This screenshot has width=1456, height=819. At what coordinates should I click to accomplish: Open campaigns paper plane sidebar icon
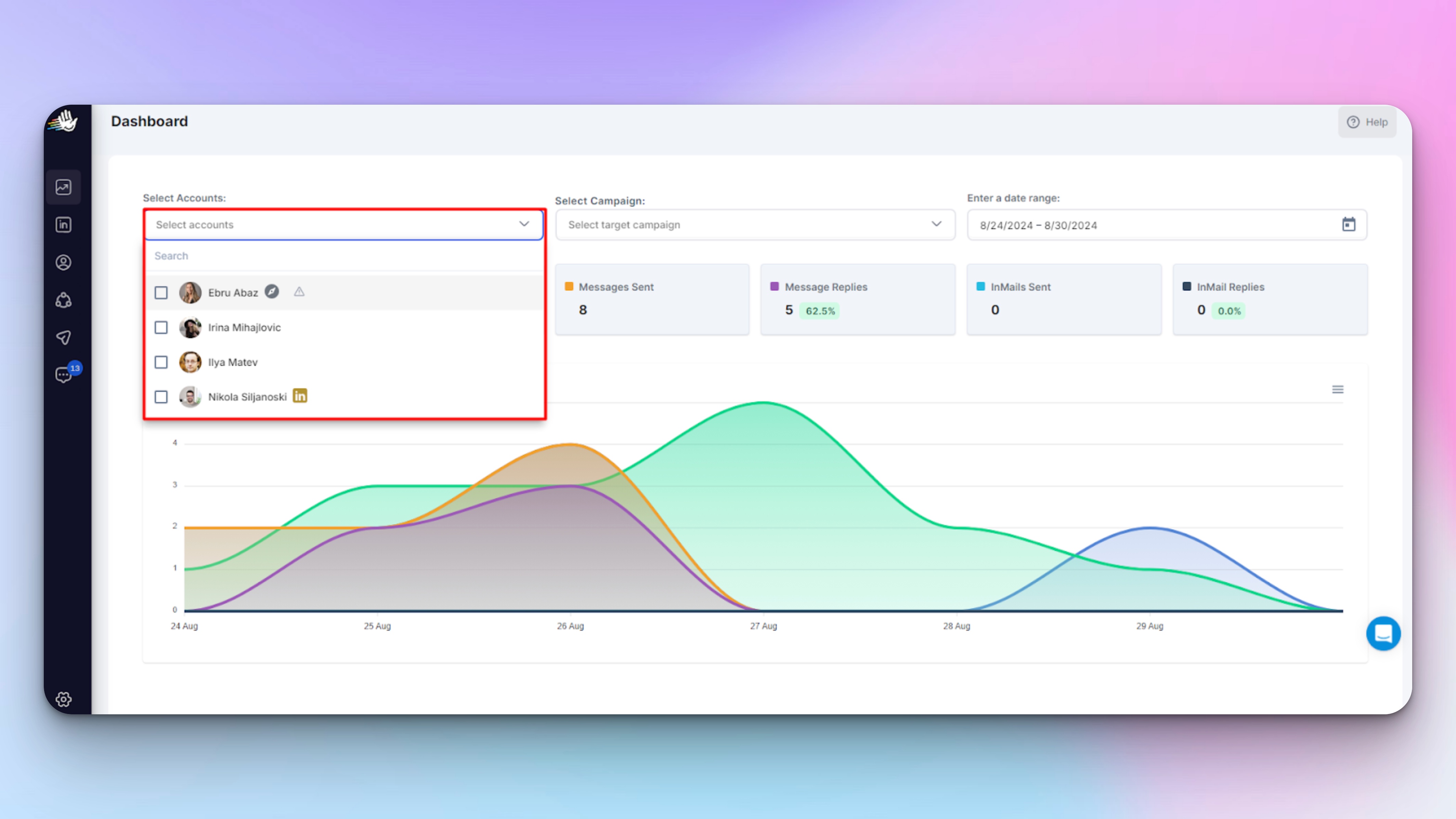pos(63,337)
